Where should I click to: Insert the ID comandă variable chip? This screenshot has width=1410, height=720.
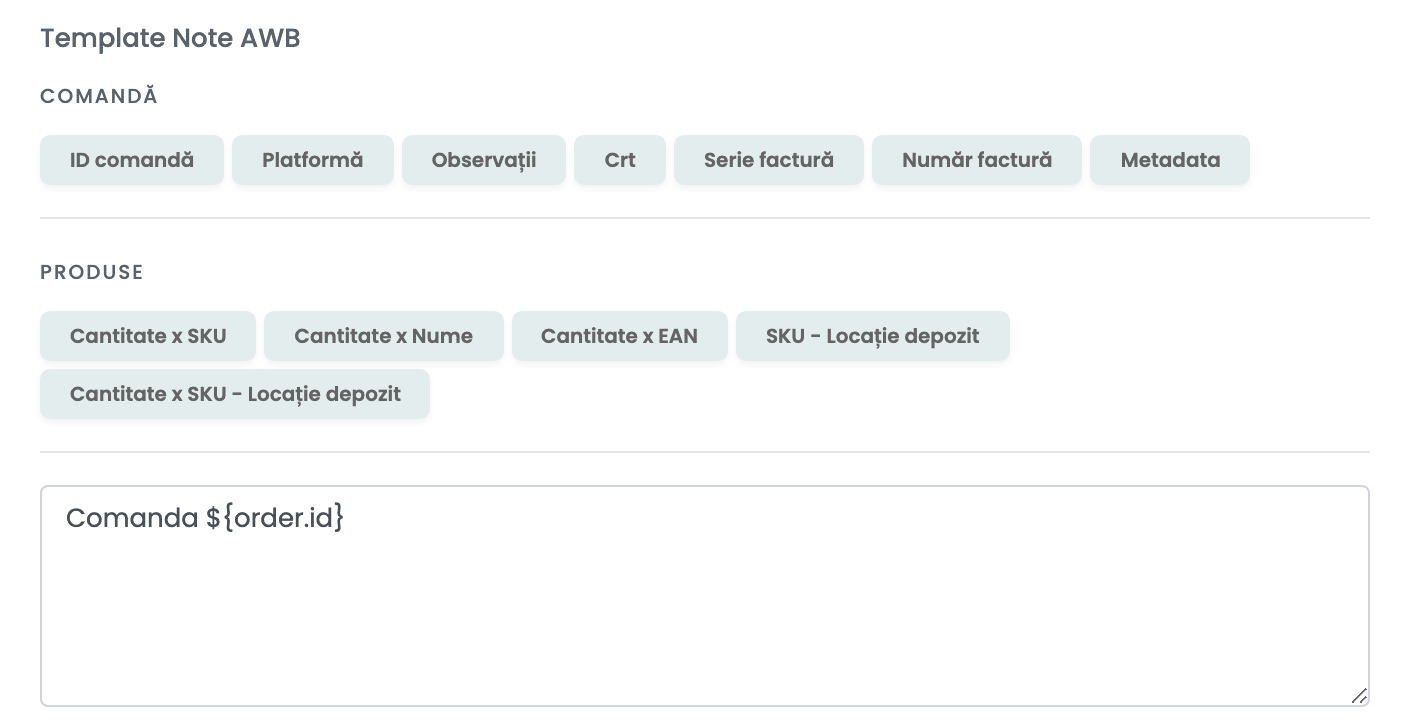click(x=132, y=160)
